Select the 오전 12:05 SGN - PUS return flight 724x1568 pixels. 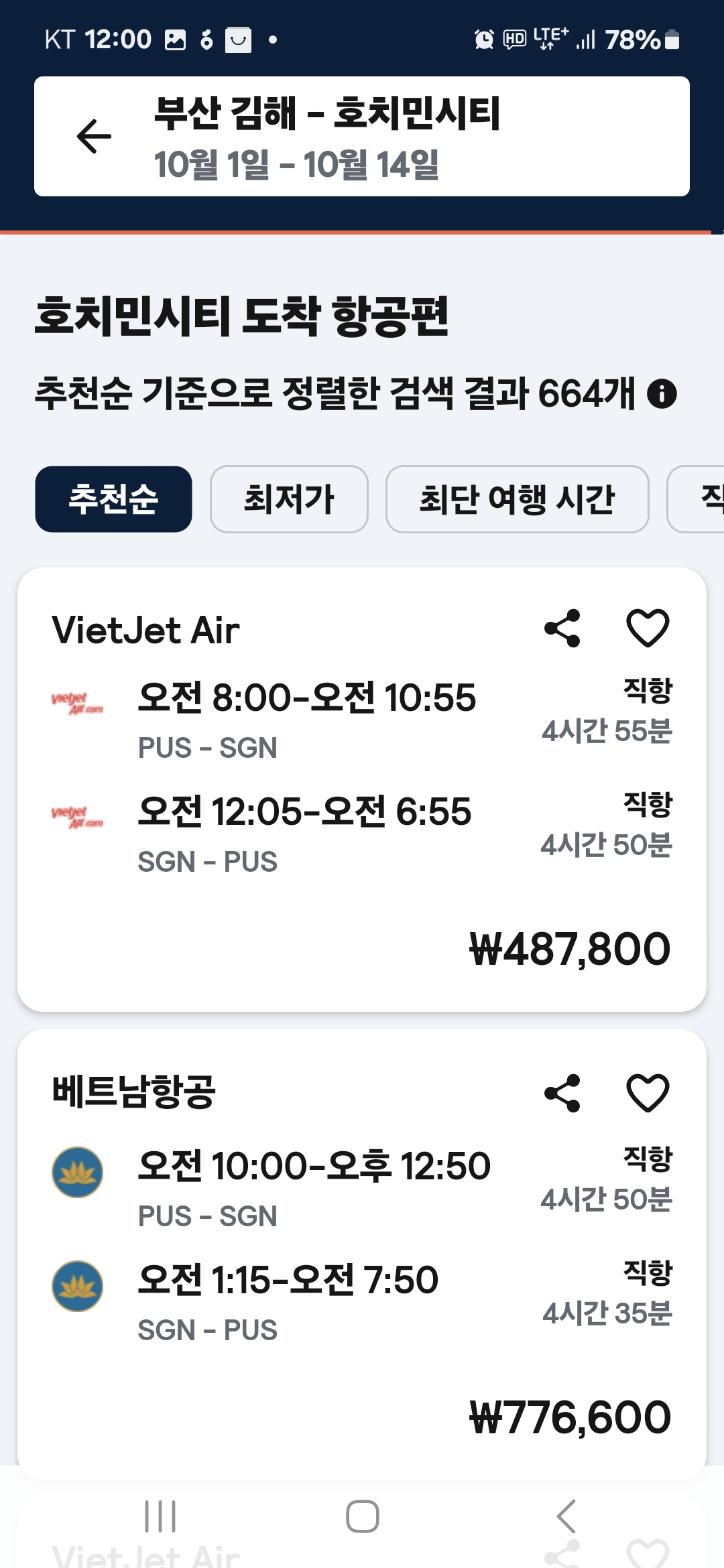coord(305,831)
